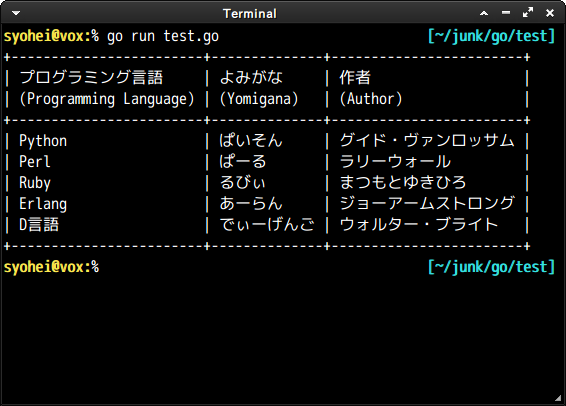Click the header 'プログラミング言語'
This screenshot has width=566, height=406.
coord(91,77)
